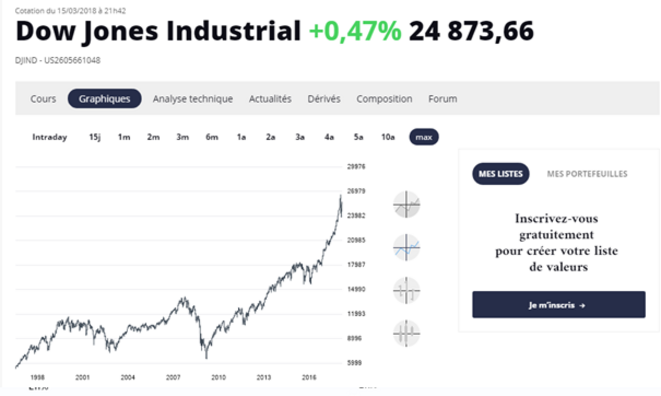Select the blue line chart style icon
The image size is (661, 396).
406,248
